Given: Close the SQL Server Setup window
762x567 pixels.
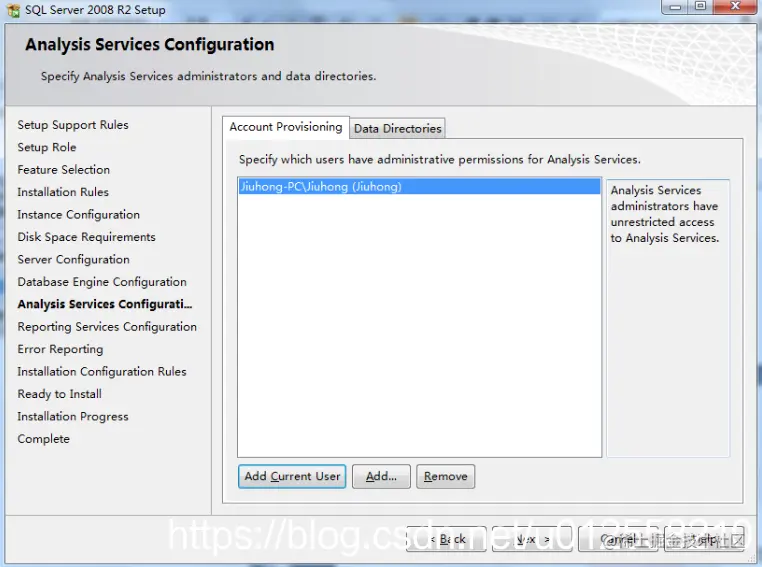Looking at the screenshot, I should click(735, 7).
